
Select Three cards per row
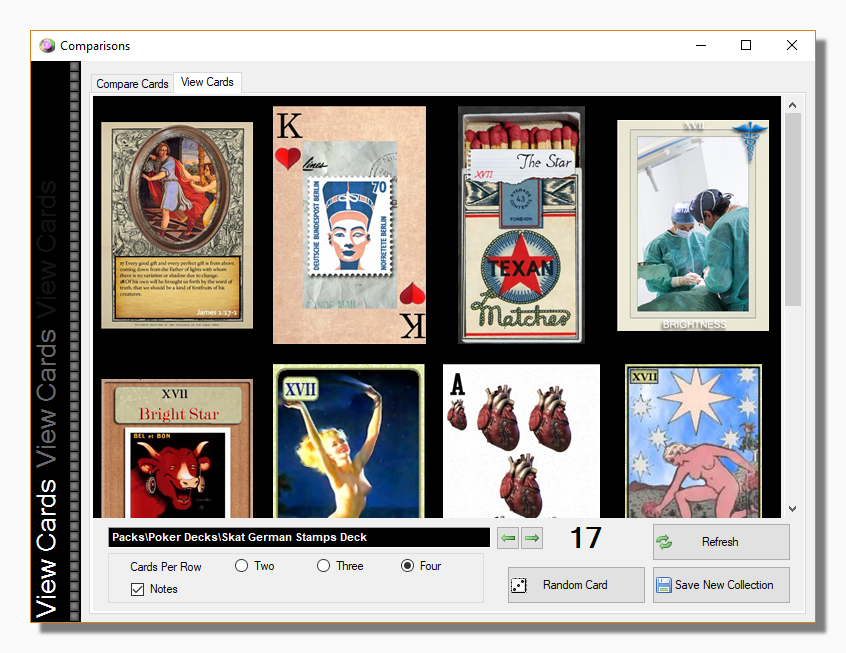pyautogui.click(x=340, y=566)
